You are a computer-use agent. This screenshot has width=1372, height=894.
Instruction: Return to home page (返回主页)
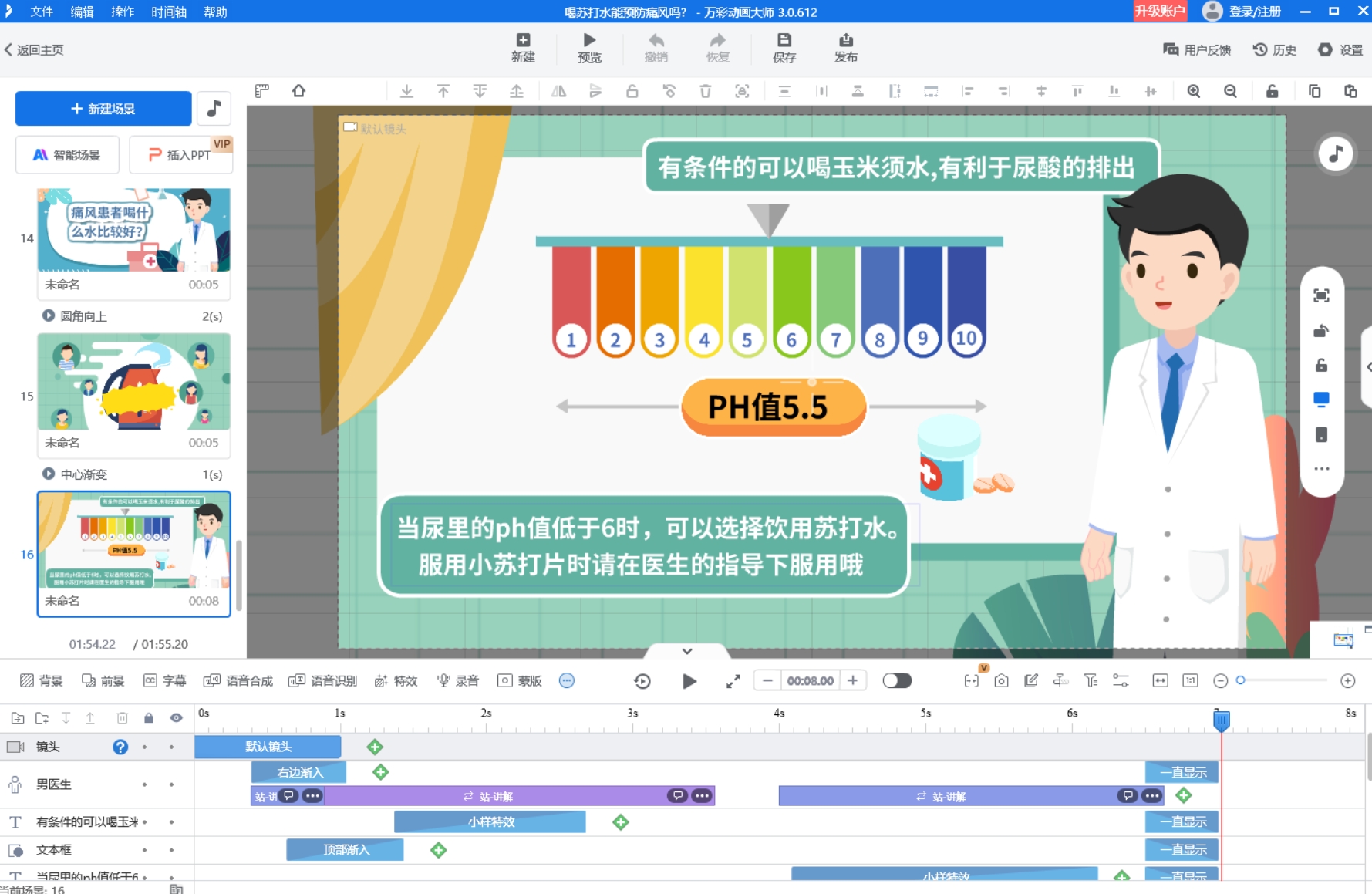34,50
